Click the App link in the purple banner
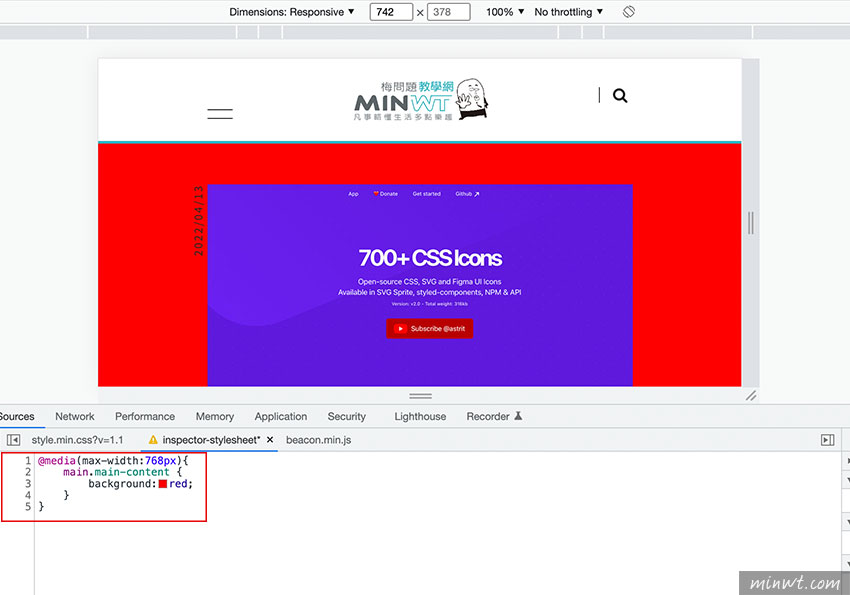850x595 pixels. tap(353, 194)
